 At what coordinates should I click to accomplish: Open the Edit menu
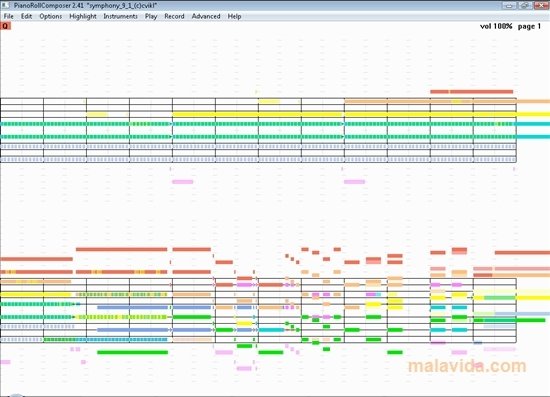(x=26, y=16)
